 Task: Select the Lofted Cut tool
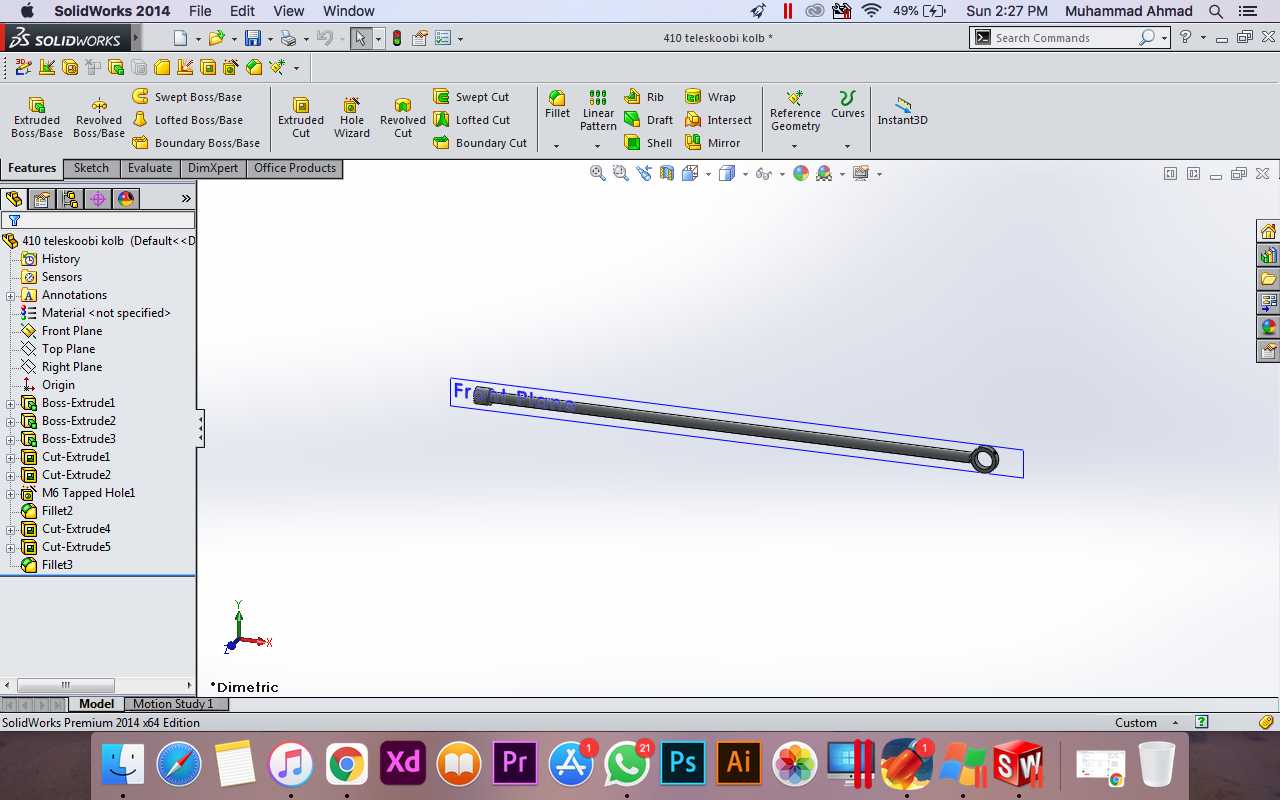(472, 120)
